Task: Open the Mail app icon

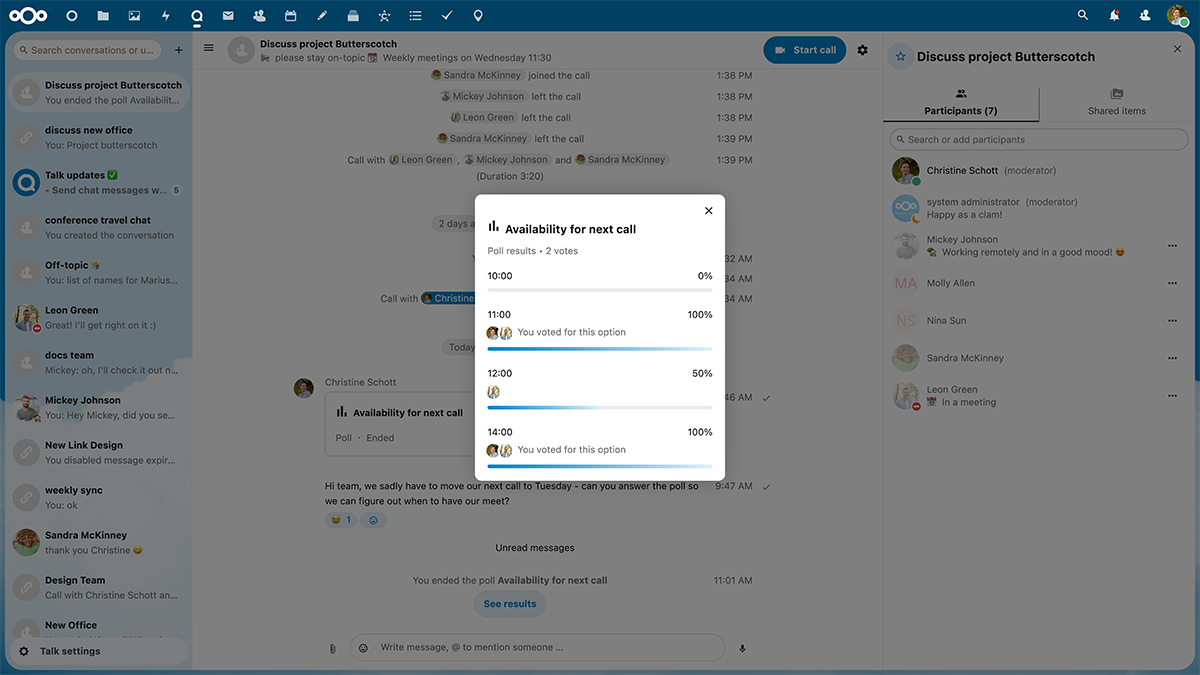Action: (228, 16)
